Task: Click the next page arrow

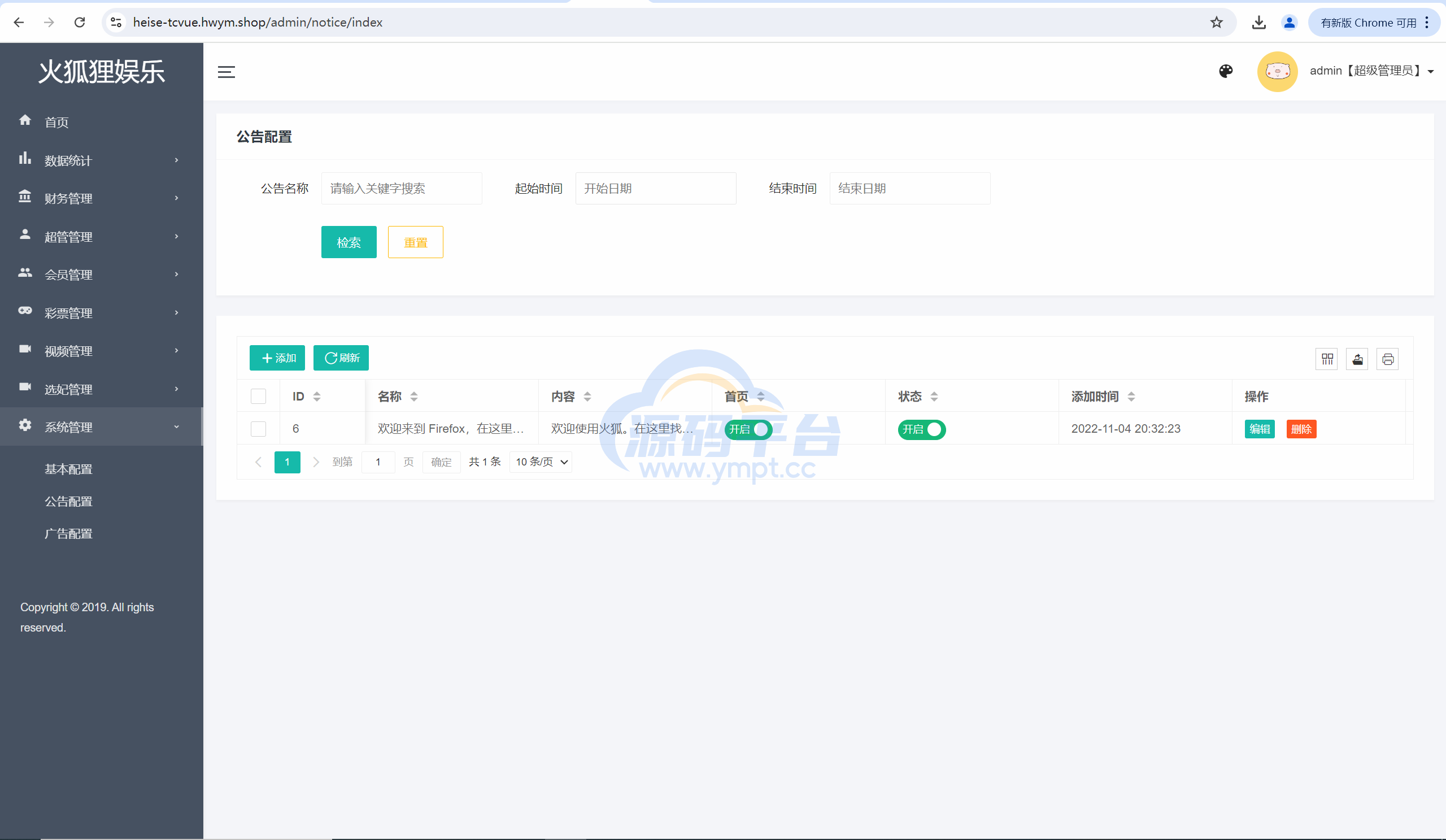Action: tap(316, 463)
